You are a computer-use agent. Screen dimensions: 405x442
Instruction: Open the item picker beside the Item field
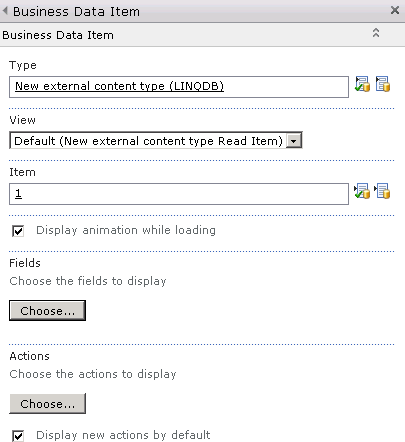click(382, 191)
